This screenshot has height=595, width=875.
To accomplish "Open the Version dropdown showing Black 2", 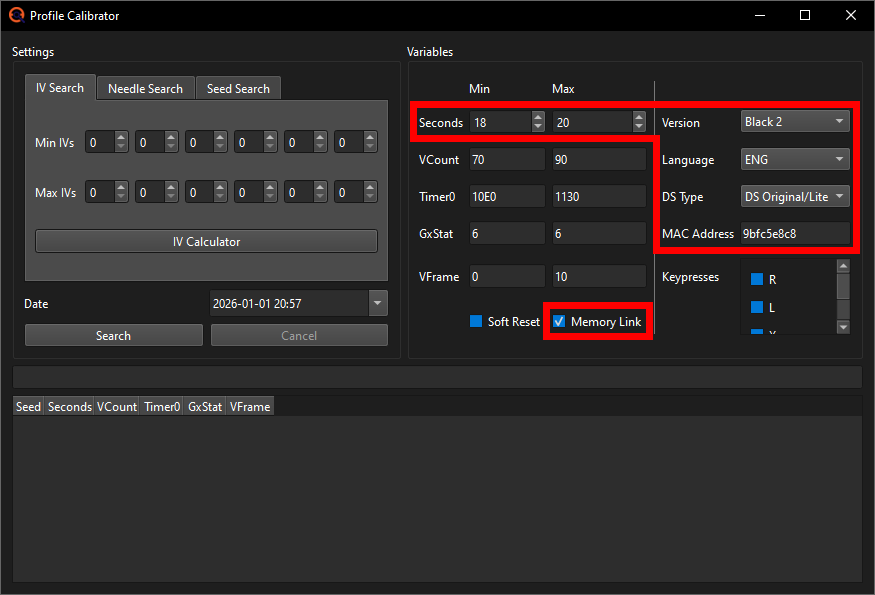I will [795, 119].
